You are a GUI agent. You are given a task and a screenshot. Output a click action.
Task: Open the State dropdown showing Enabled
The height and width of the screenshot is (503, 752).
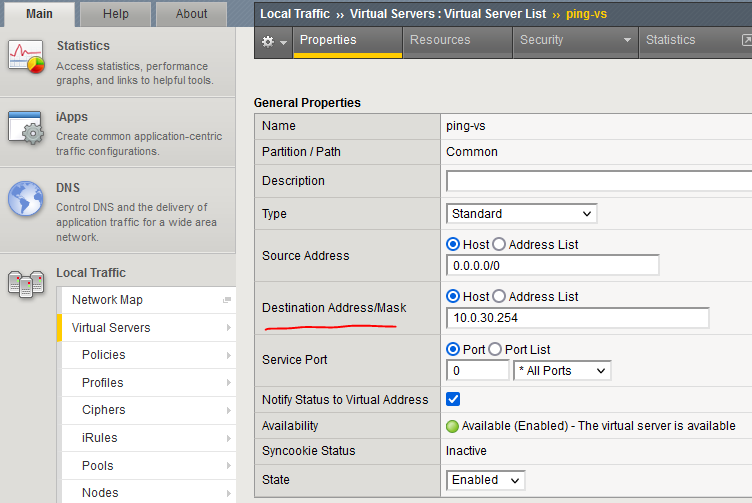485,480
